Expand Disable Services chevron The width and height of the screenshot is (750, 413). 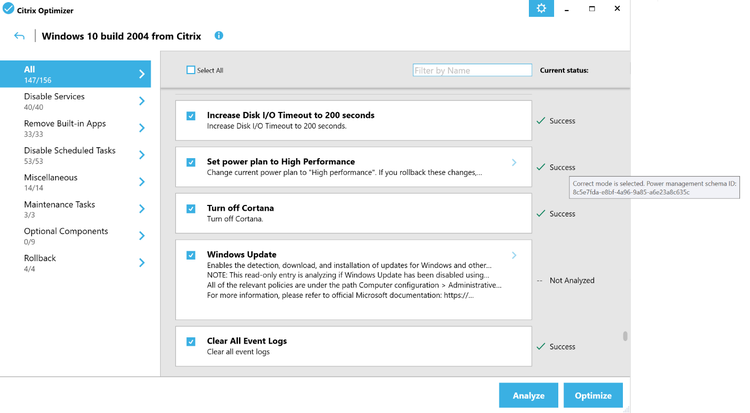click(142, 101)
